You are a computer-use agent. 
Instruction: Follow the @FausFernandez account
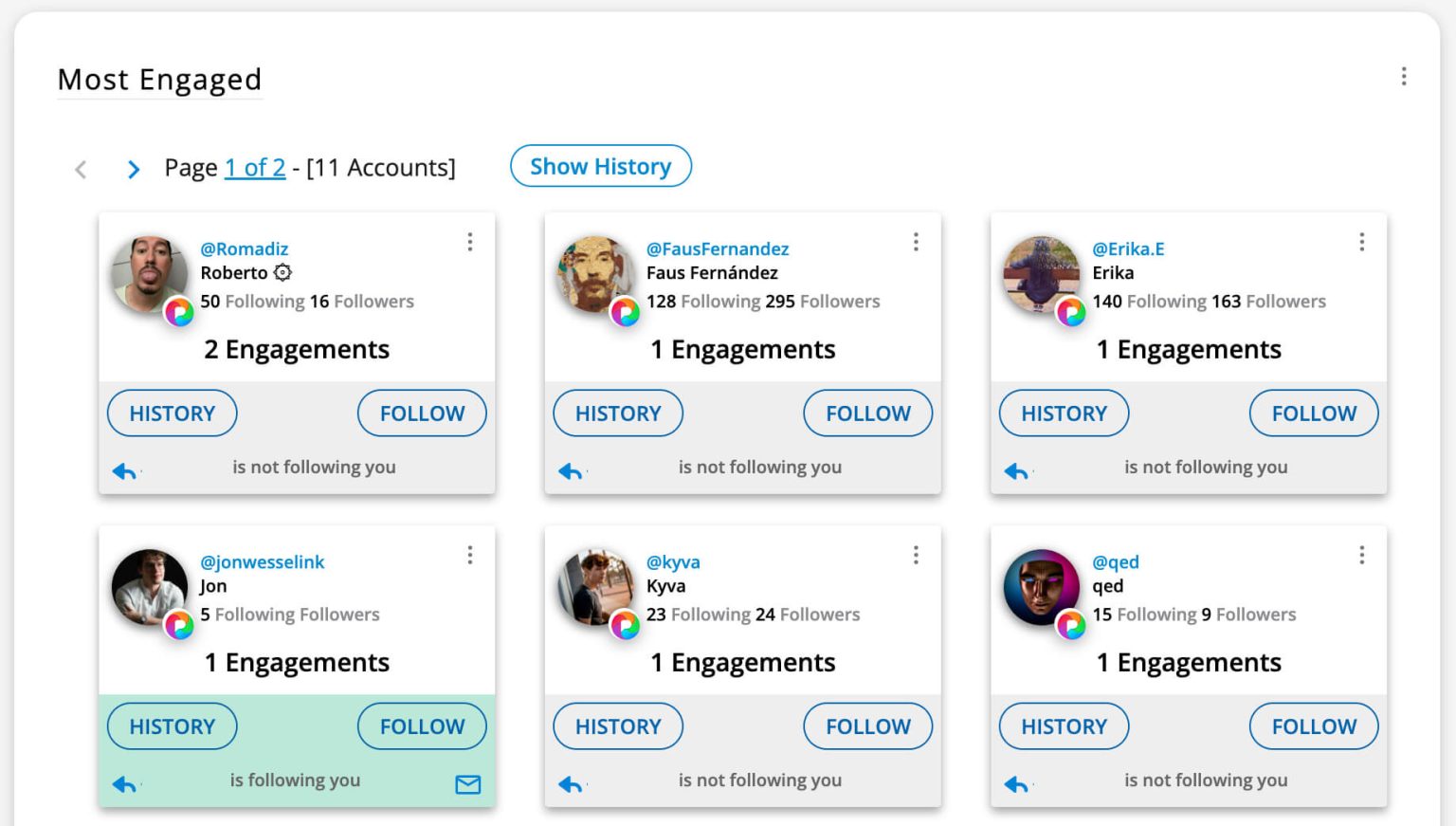(867, 413)
